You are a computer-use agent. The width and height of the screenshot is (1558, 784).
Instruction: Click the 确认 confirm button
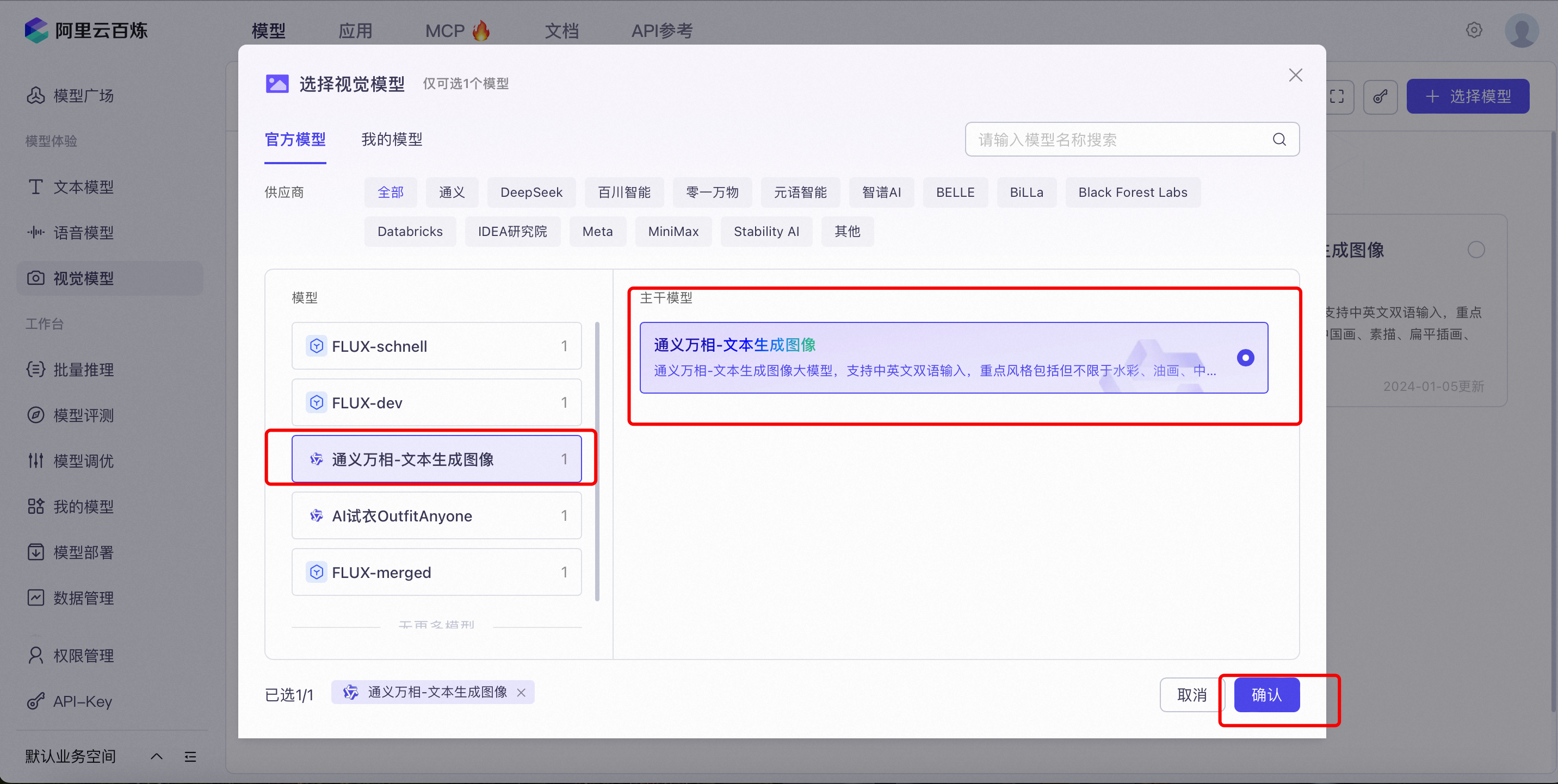(1266, 694)
